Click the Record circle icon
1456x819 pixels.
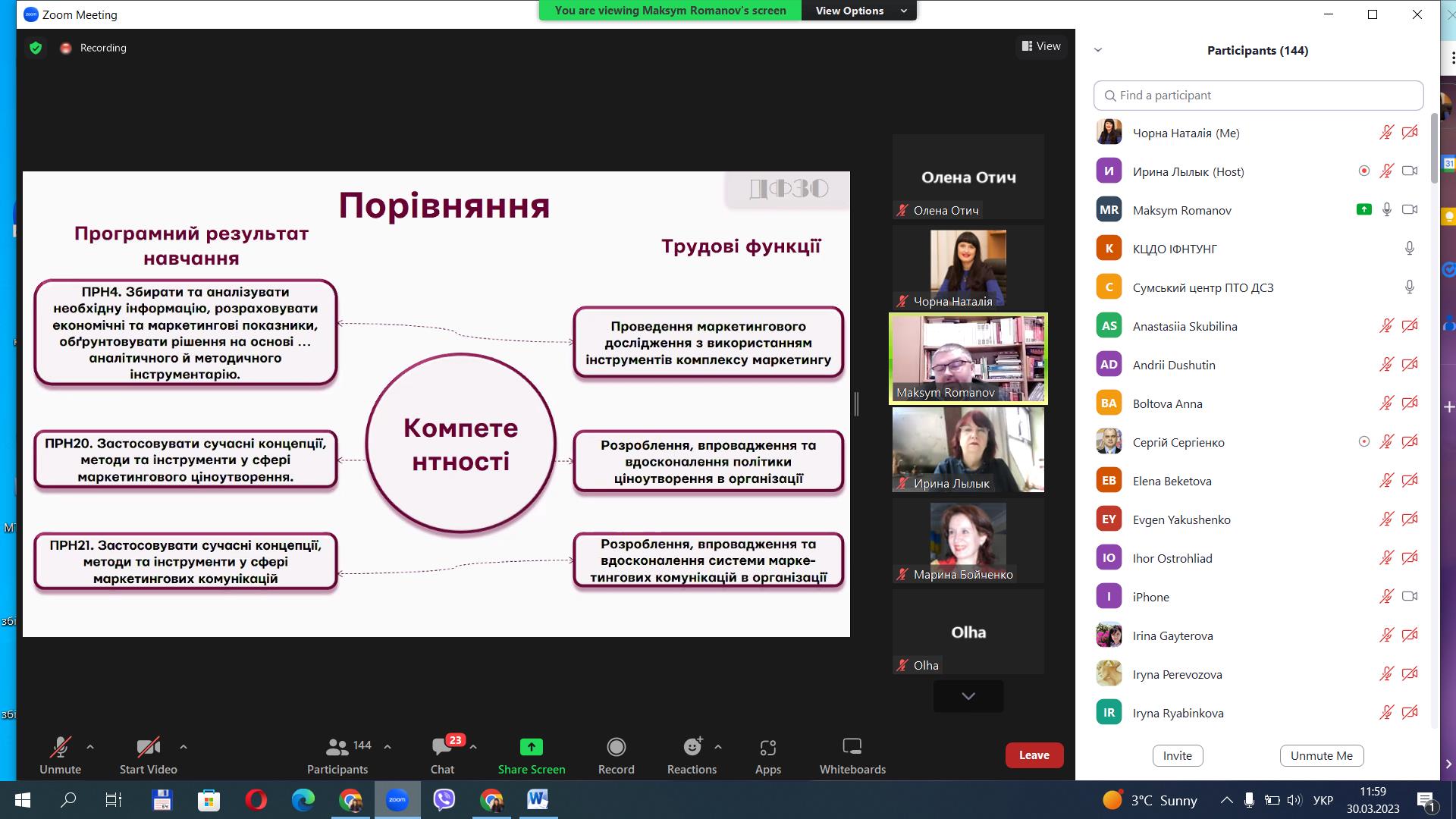point(616,748)
